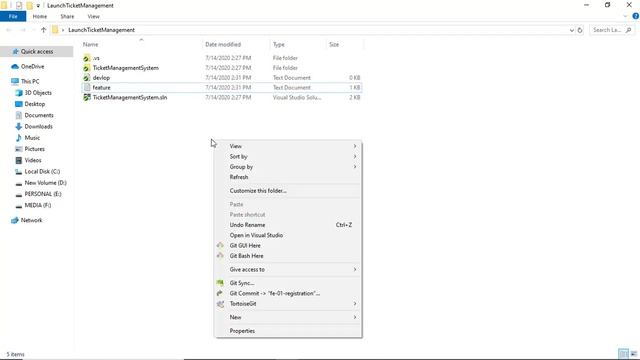Click the TicketManagementSystem.sln Visual Studio icon

(x=87, y=97)
